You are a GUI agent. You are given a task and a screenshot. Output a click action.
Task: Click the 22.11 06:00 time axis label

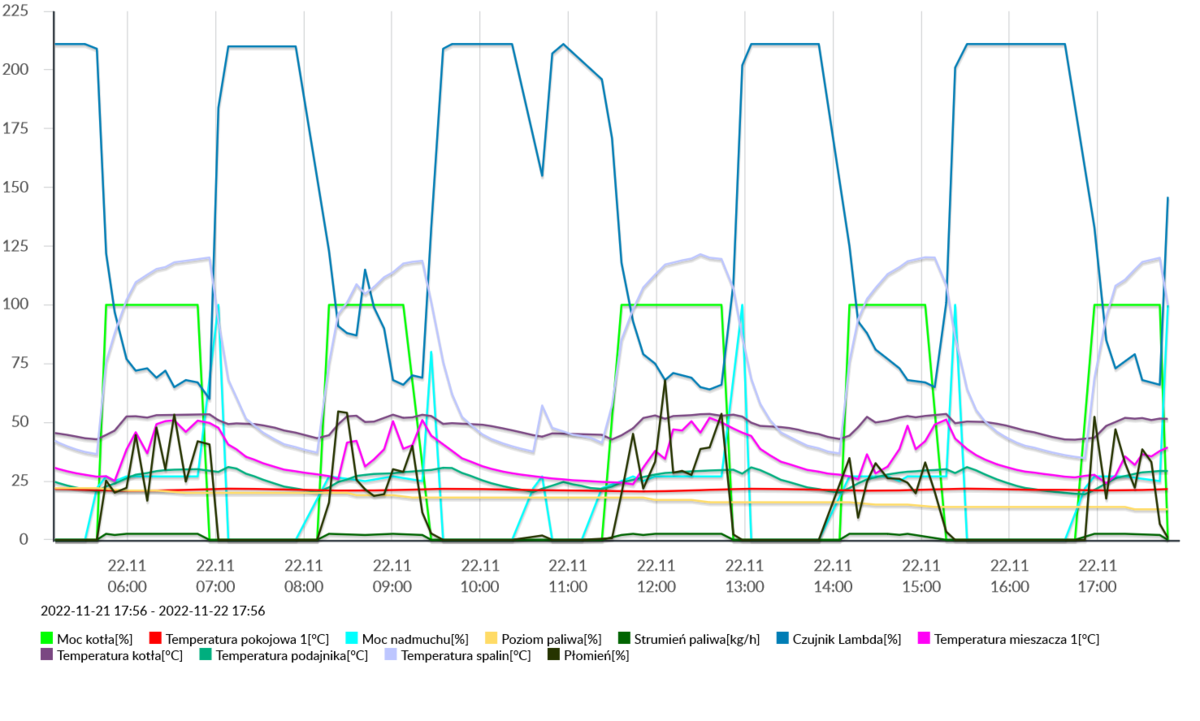(127, 576)
